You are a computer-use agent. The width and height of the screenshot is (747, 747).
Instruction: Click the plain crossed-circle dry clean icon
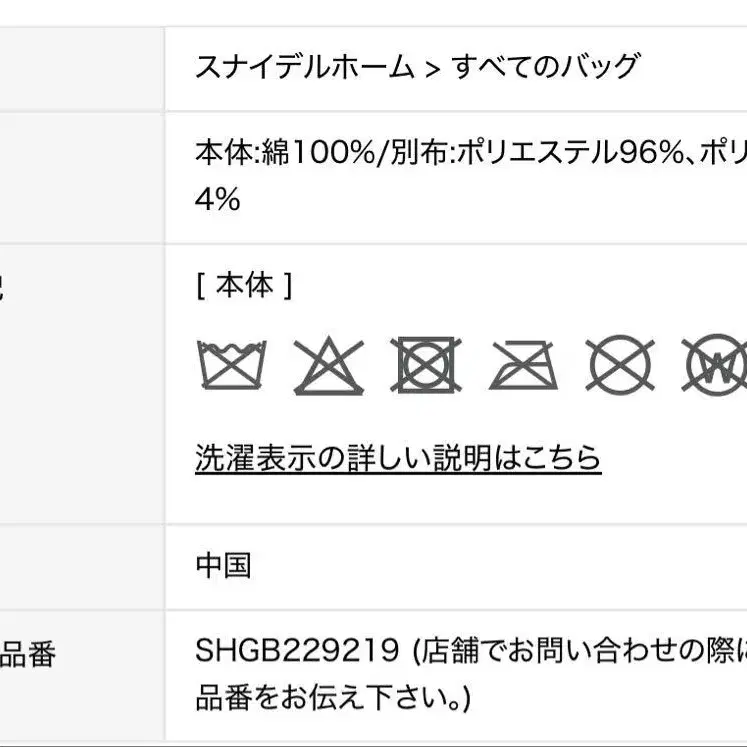(x=620, y=365)
